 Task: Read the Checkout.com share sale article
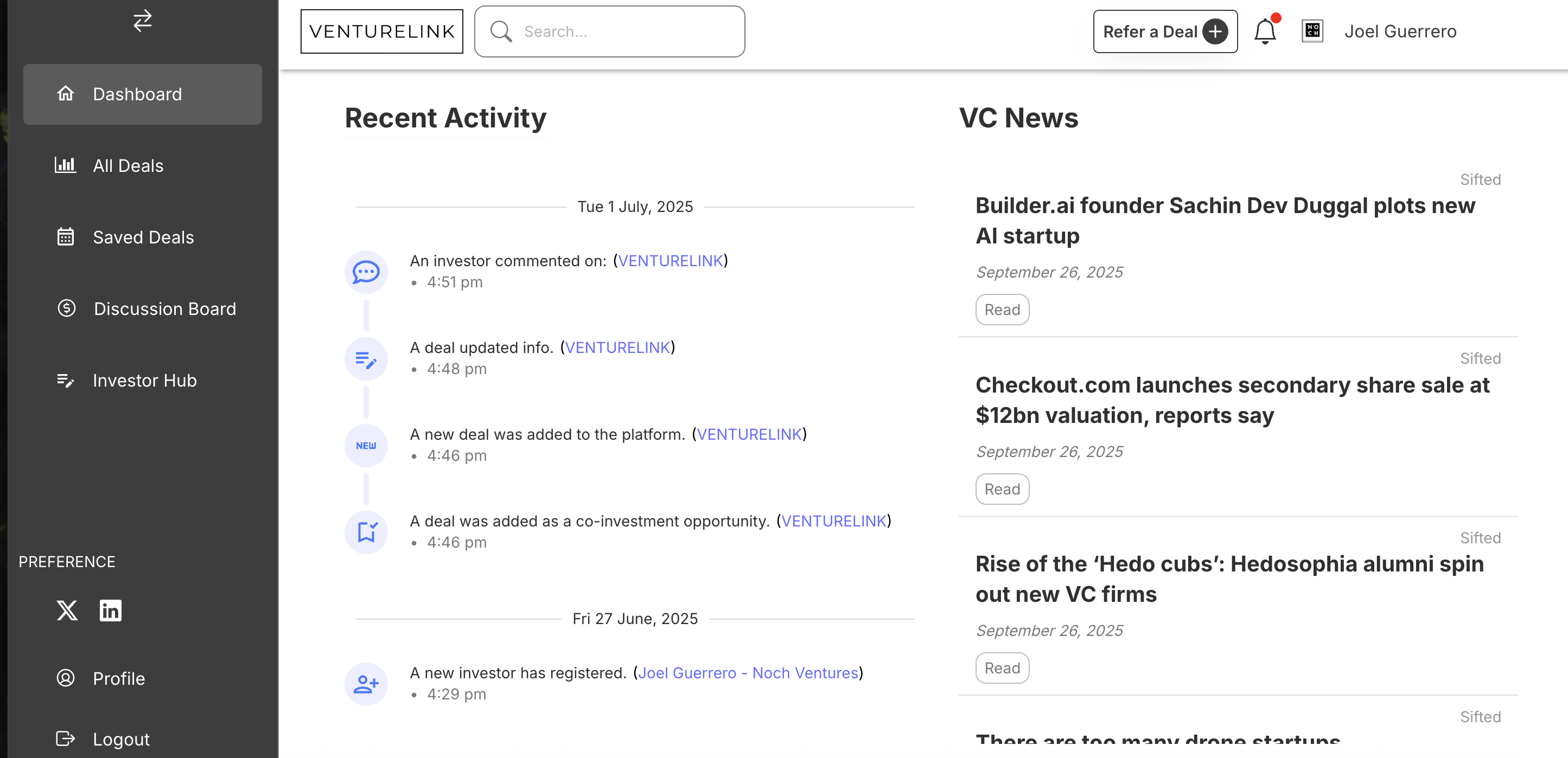(x=1002, y=489)
